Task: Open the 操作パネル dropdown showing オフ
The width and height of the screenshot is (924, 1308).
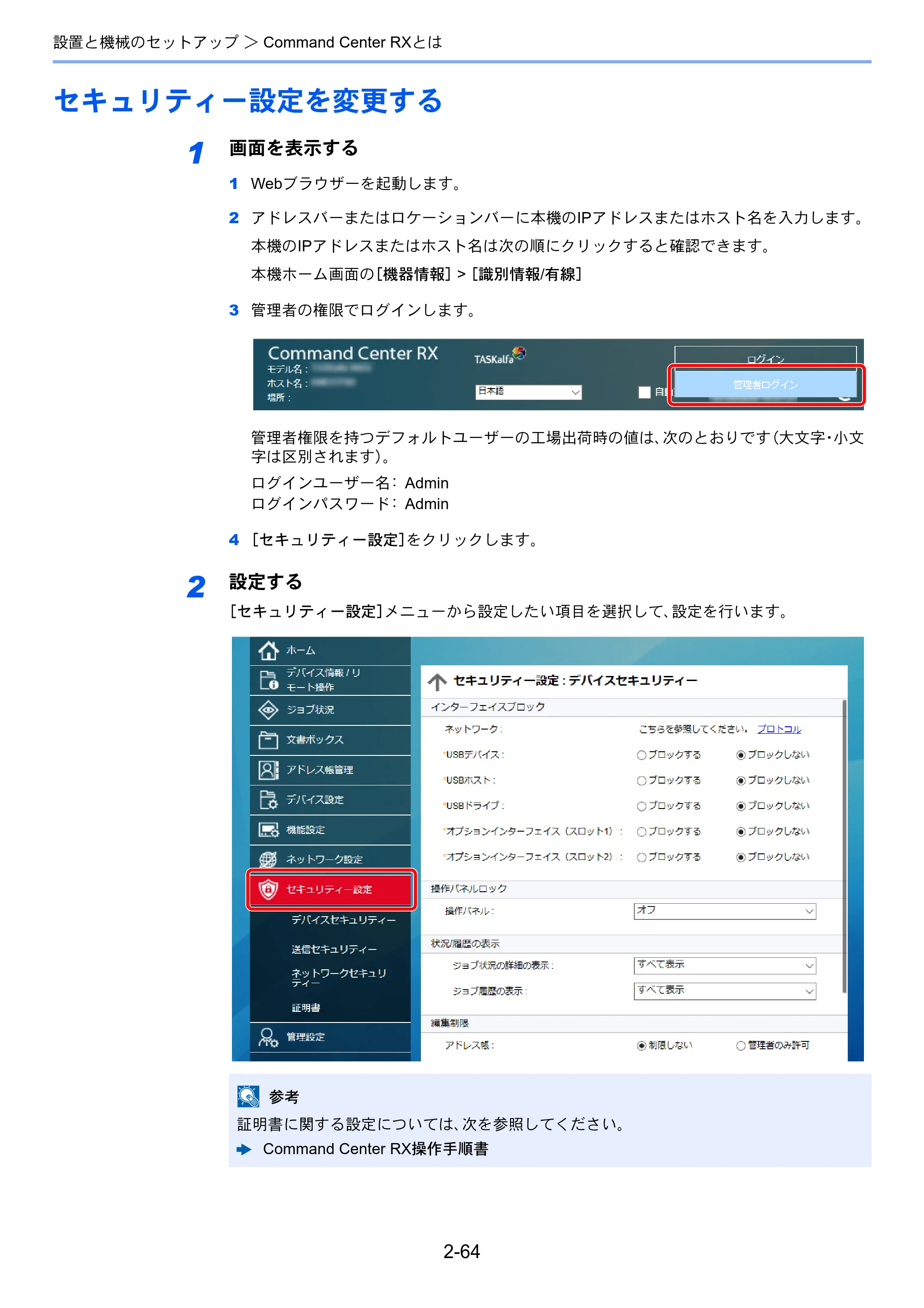Action: click(x=724, y=912)
